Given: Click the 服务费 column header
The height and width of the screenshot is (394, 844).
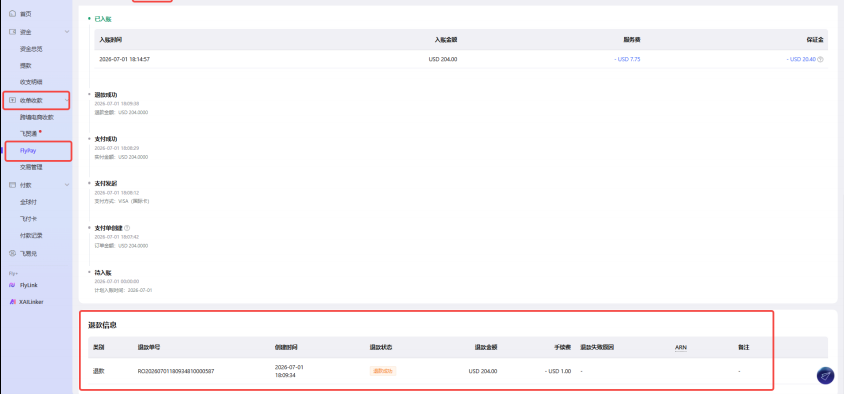Looking at the screenshot, I should click(632, 40).
